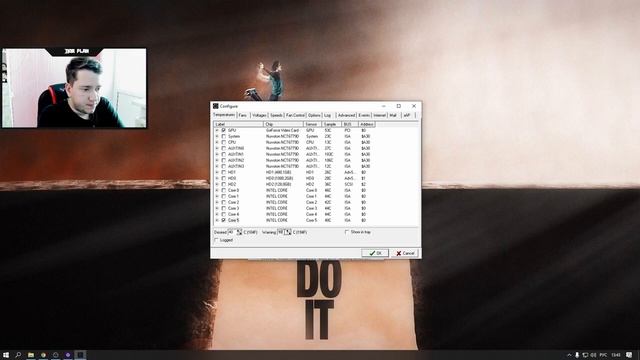
Task: Sort by the Sample column header
Action: point(332,124)
